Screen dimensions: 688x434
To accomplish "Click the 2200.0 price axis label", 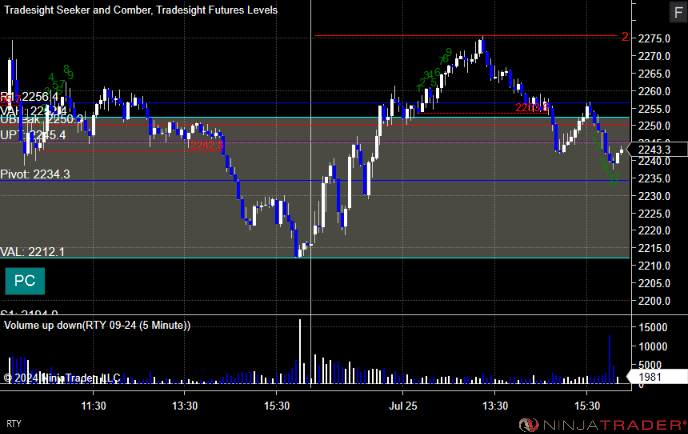I will 654,301.
